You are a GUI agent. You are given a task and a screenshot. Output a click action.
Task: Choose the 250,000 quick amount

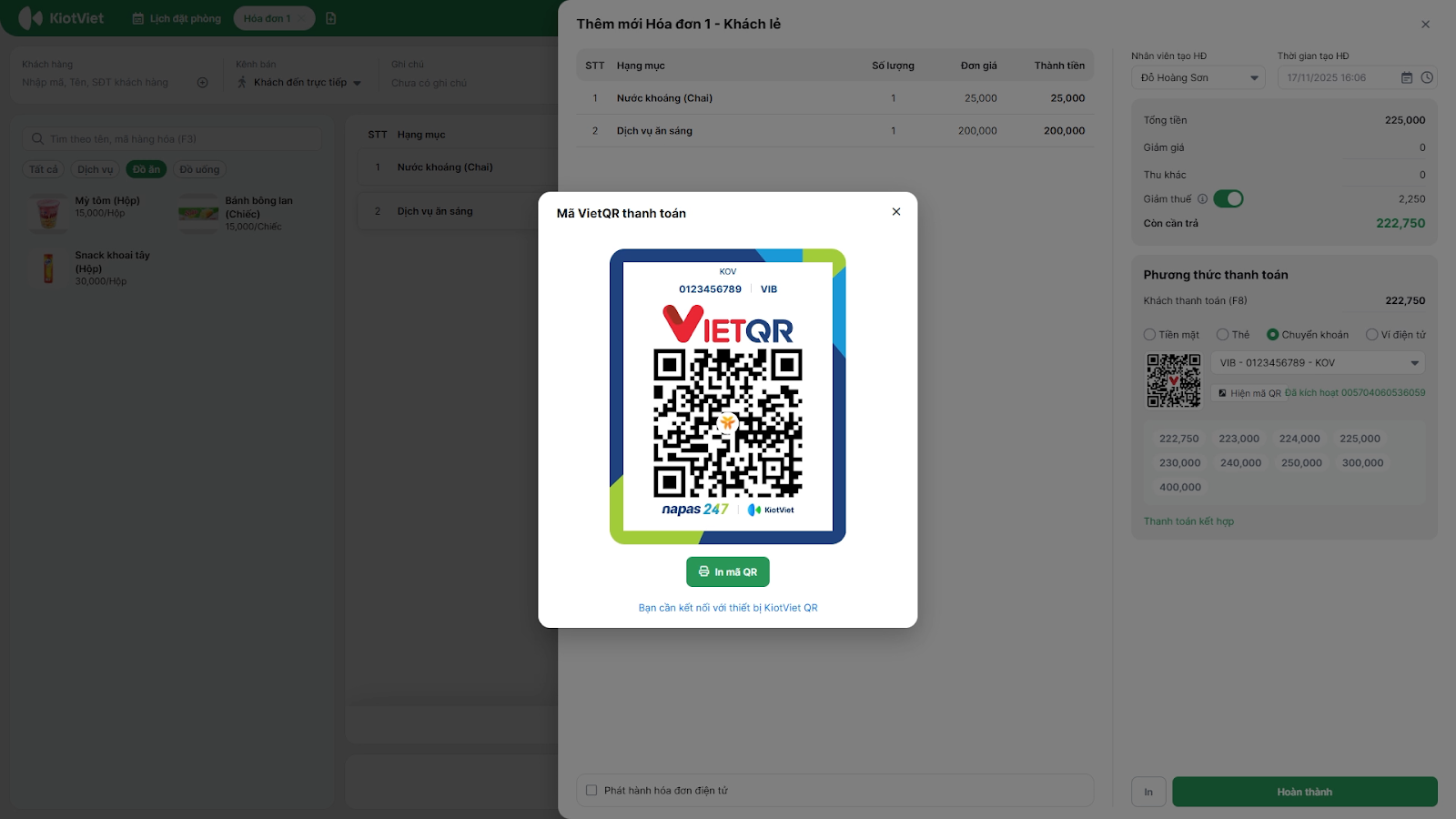pyautogui.click(x=1302, y=463)
